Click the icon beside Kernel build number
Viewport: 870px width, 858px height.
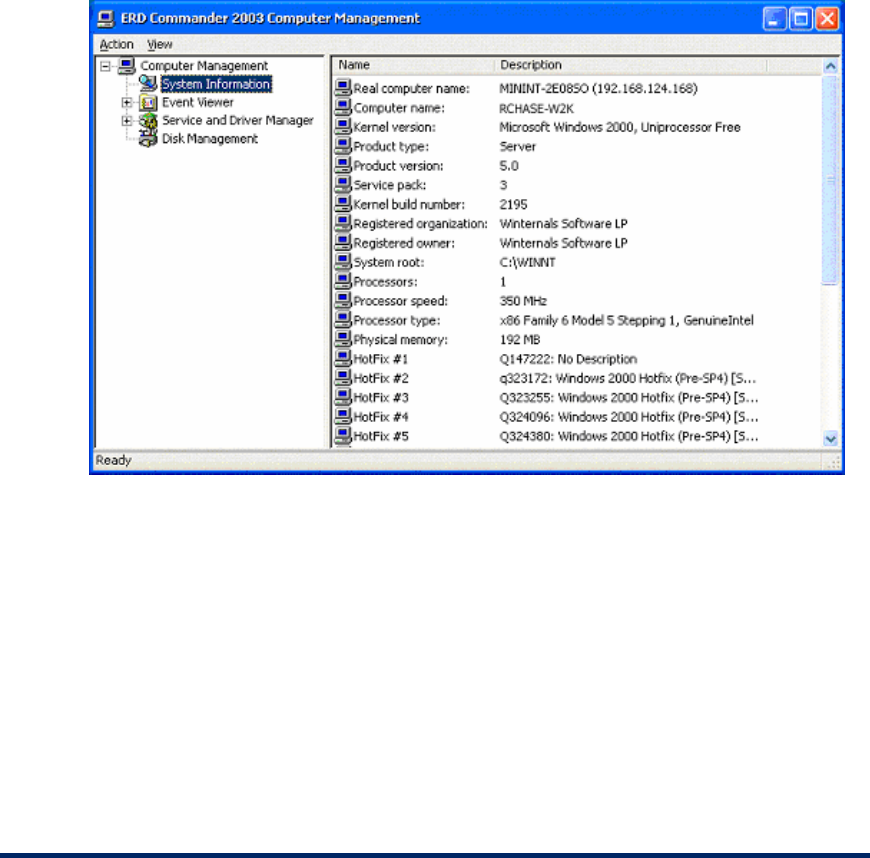pos(343,204)
